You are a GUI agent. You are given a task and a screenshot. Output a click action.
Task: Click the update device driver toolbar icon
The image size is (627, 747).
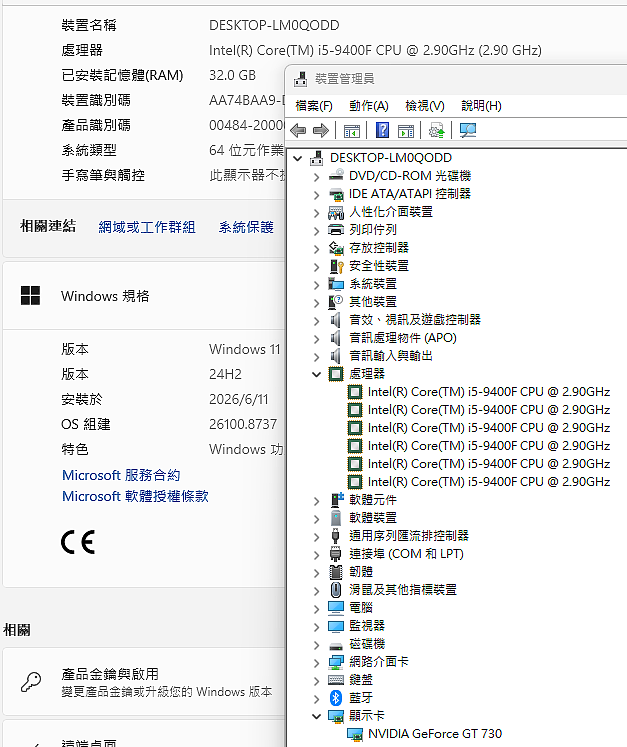pos(436,130)
